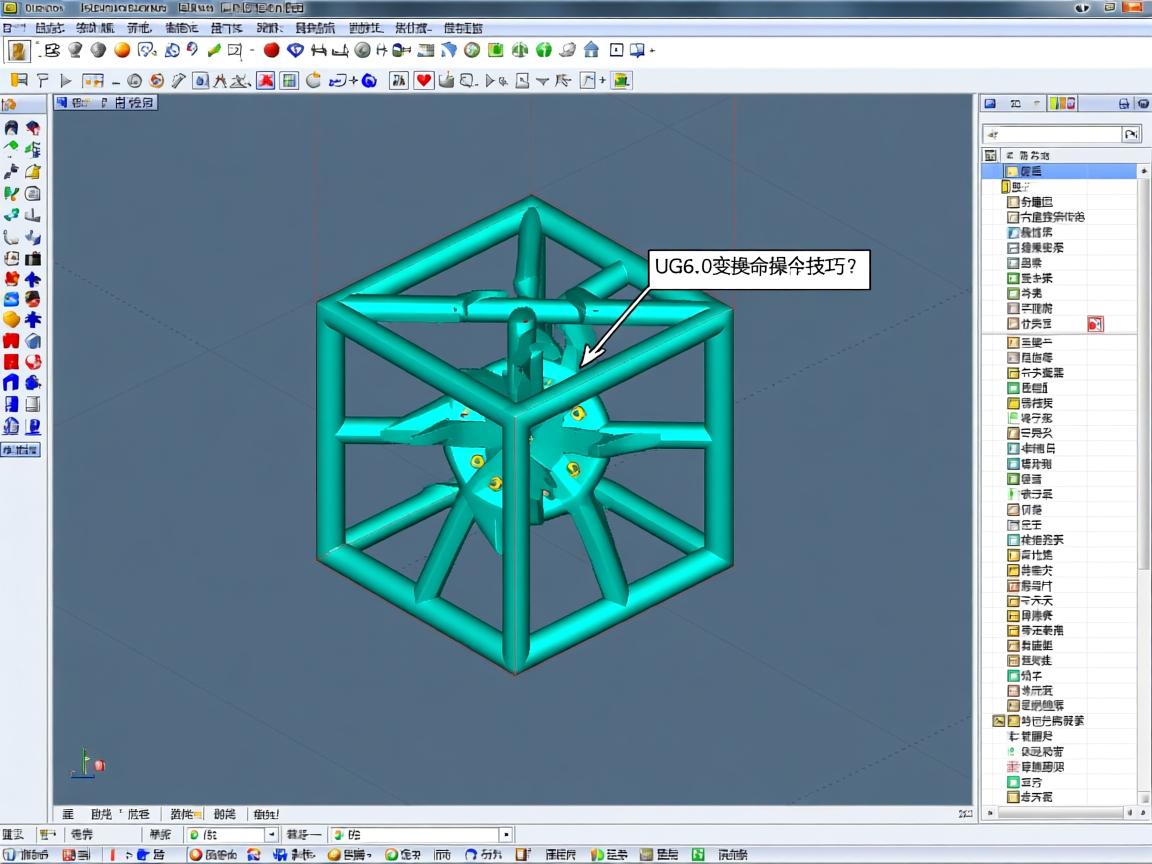This screenshot has height=864, width=1152.
Task: Click the green pencil icon in top toolbar
Action: (214, 50)
